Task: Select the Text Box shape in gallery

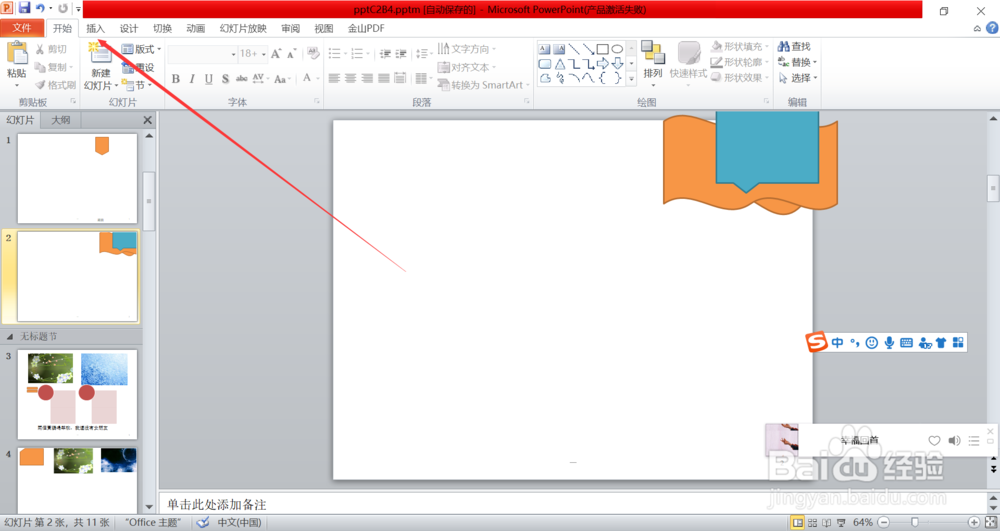Action: click(x=544, y=49)
